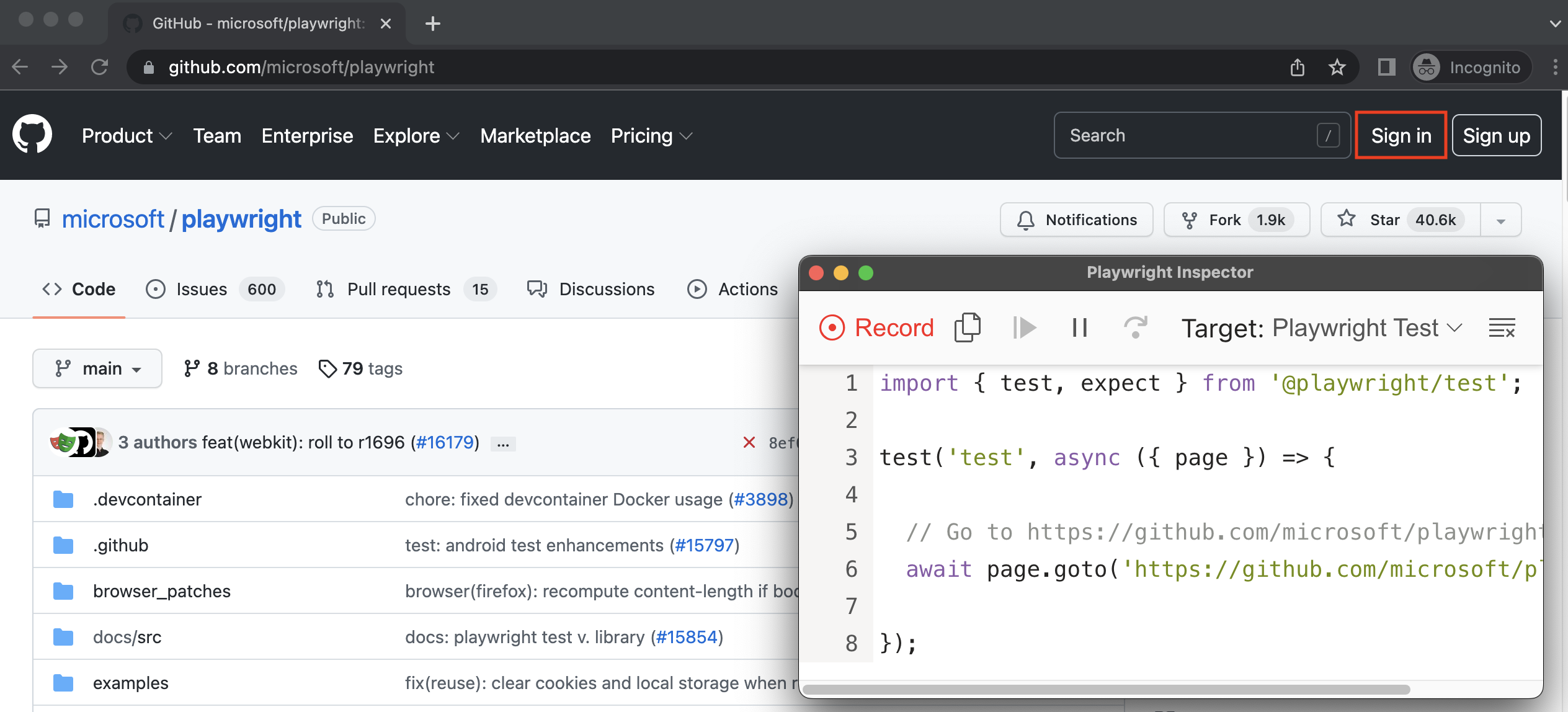The width and height of the screenshot is (1568, 712).
Task: Click the share icon in the address bar
Action: 1297,67
